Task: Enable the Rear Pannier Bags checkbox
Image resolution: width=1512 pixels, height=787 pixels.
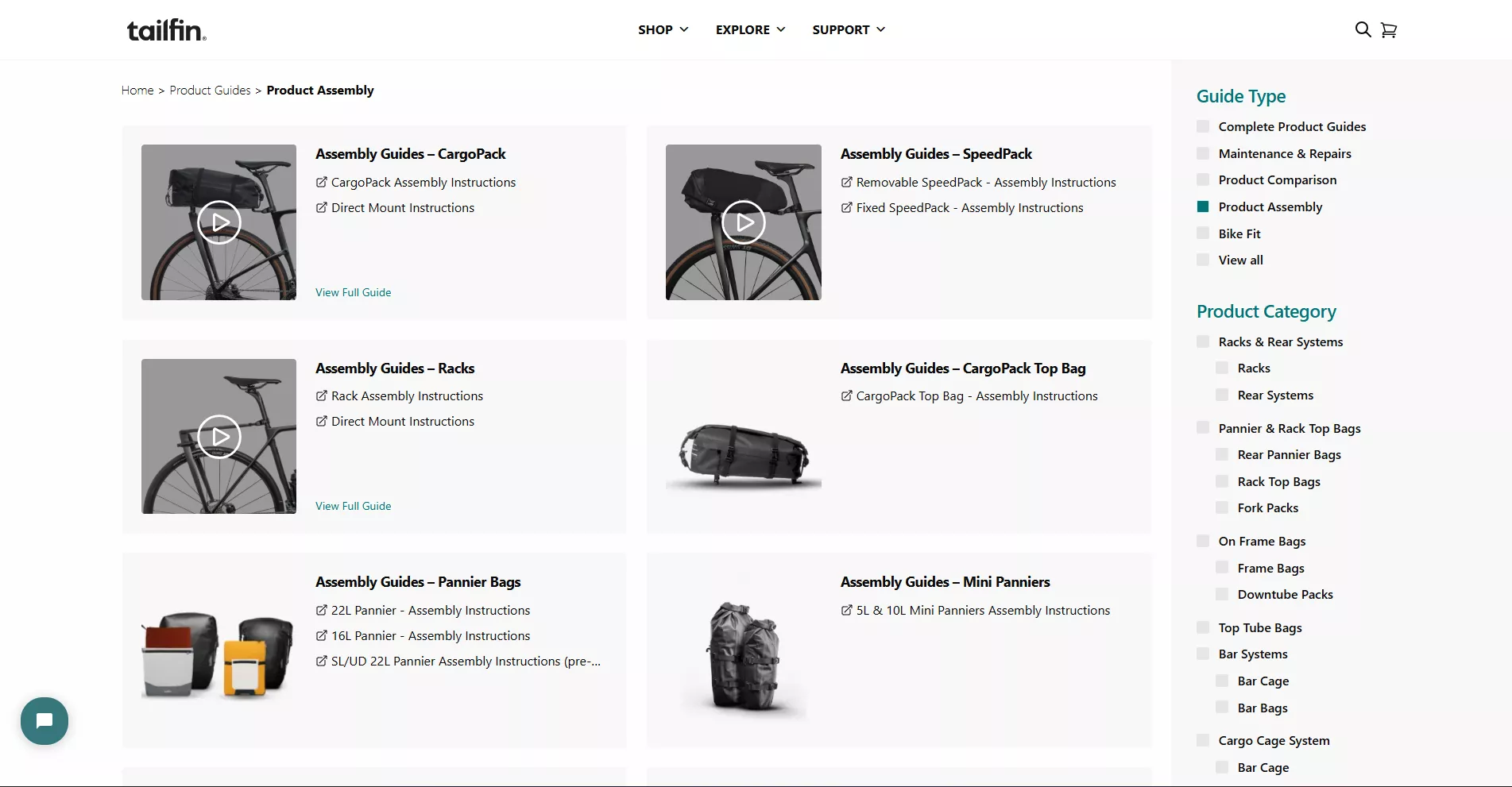Action: coord(1222,455)
